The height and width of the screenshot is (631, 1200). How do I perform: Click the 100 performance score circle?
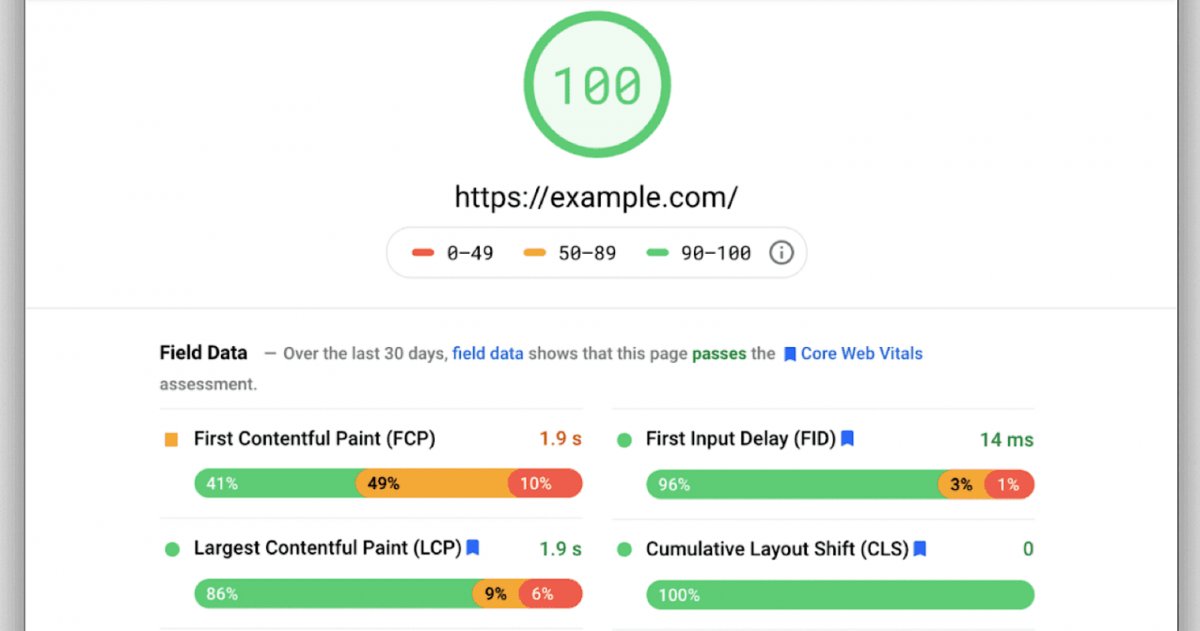coord(597,83)
